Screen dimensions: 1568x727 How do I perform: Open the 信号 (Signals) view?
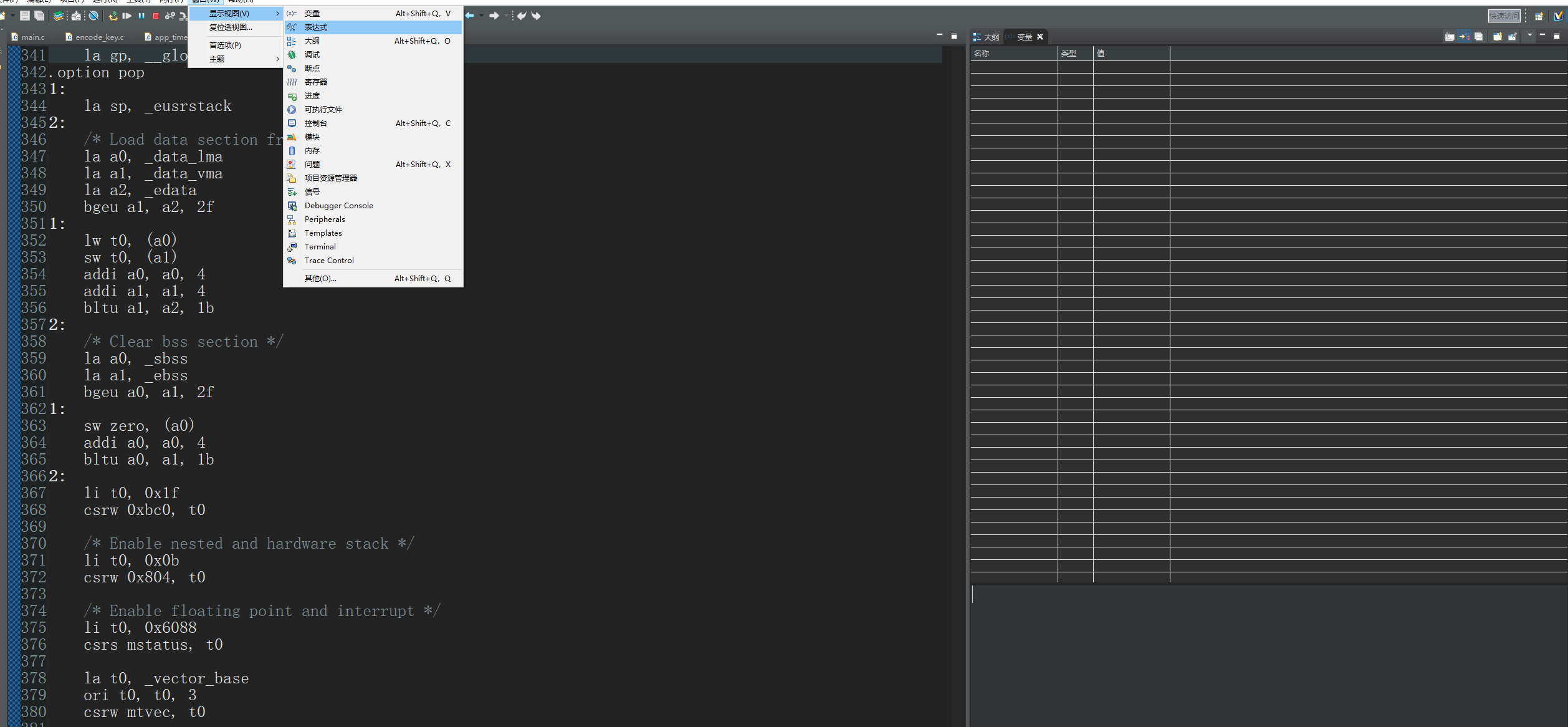373,191
